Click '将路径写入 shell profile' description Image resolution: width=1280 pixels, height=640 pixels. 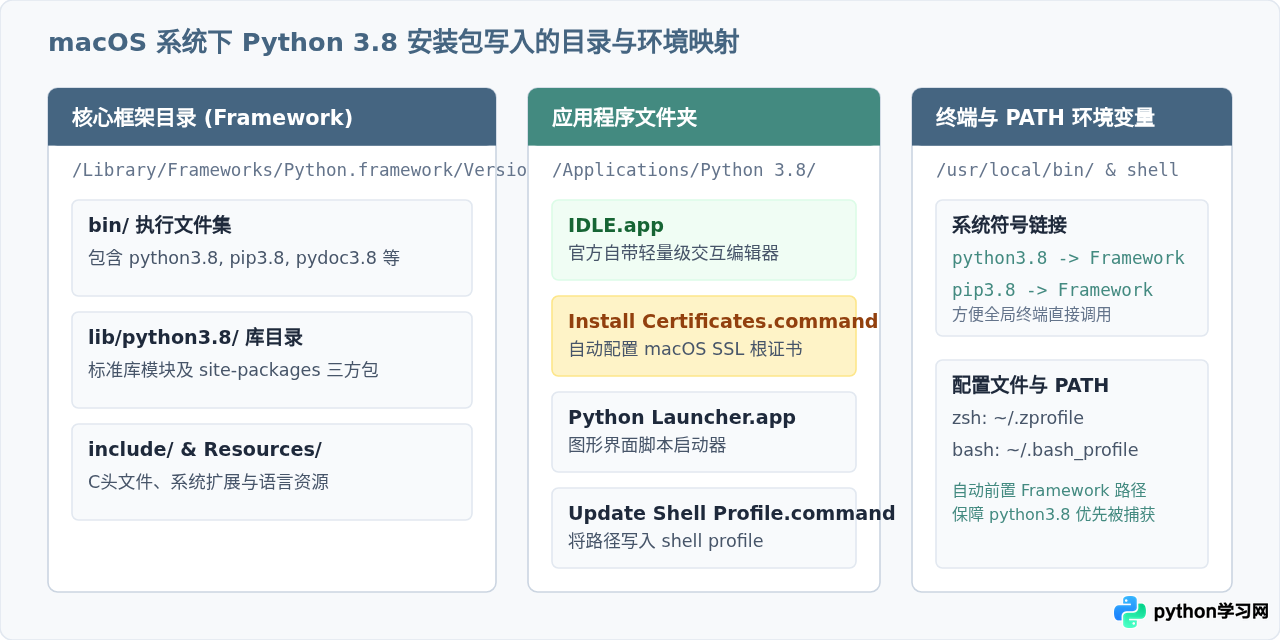point(666,541)
